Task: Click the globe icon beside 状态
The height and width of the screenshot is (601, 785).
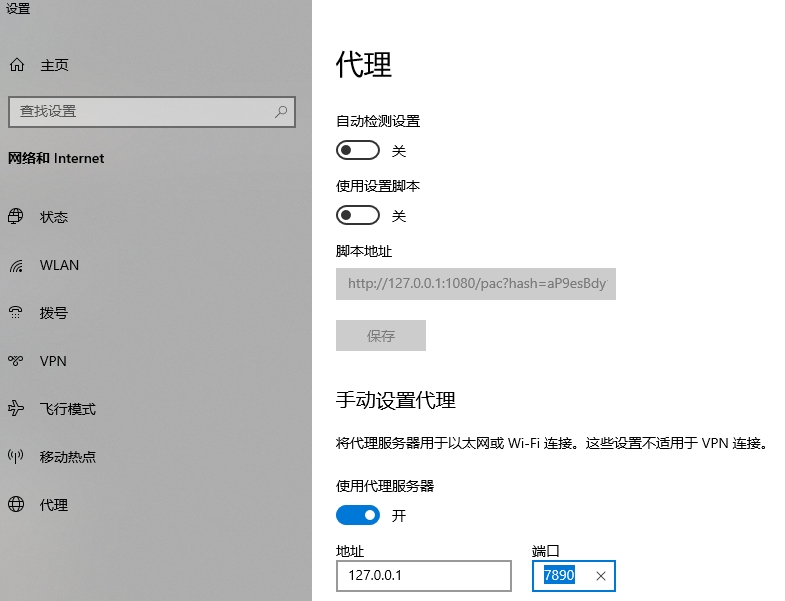Action: coord(16,217)
